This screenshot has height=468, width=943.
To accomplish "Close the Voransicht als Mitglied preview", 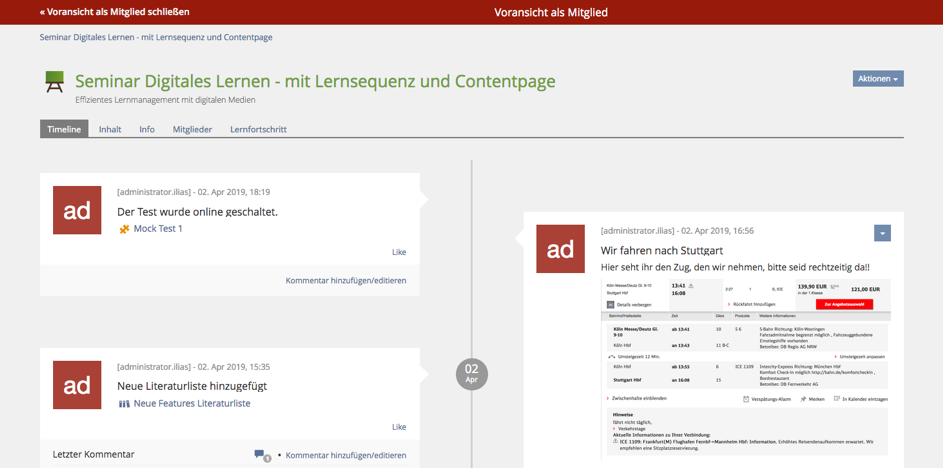I will (114, 12).
